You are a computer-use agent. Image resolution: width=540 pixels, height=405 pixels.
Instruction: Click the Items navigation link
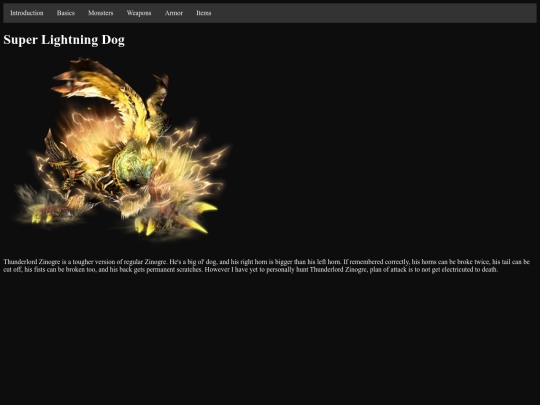coord(204,13)
